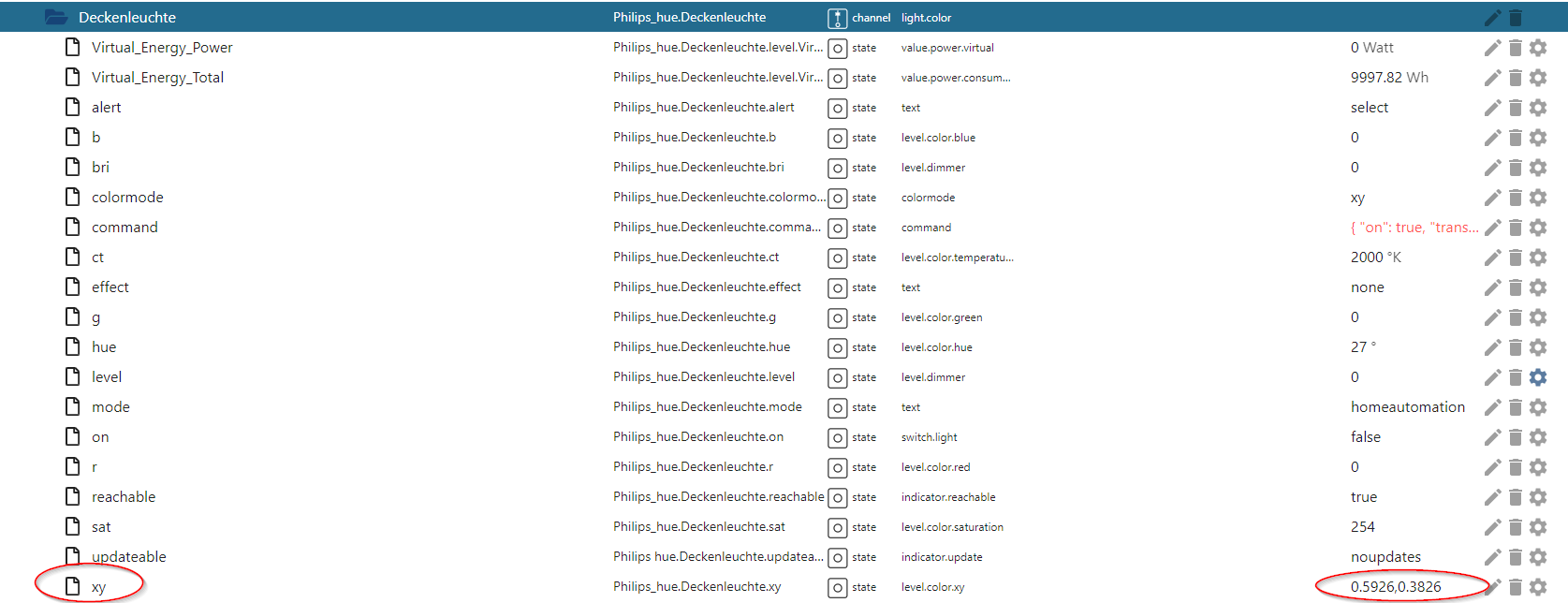Open custom settings for alert row

(x=1538, y=108)
